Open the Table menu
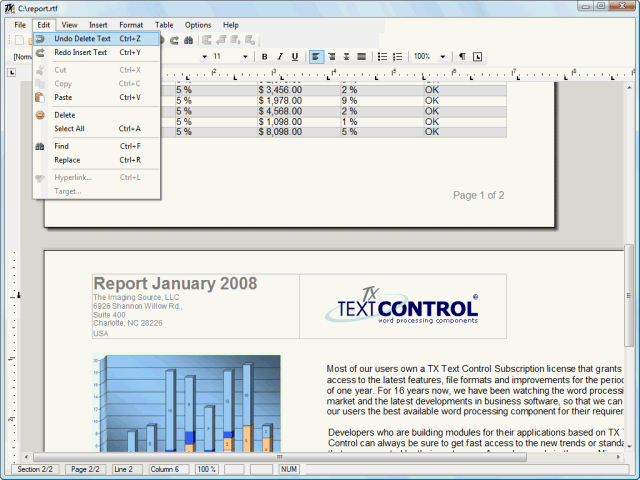 pyautogui.click(x=164, y=24)
